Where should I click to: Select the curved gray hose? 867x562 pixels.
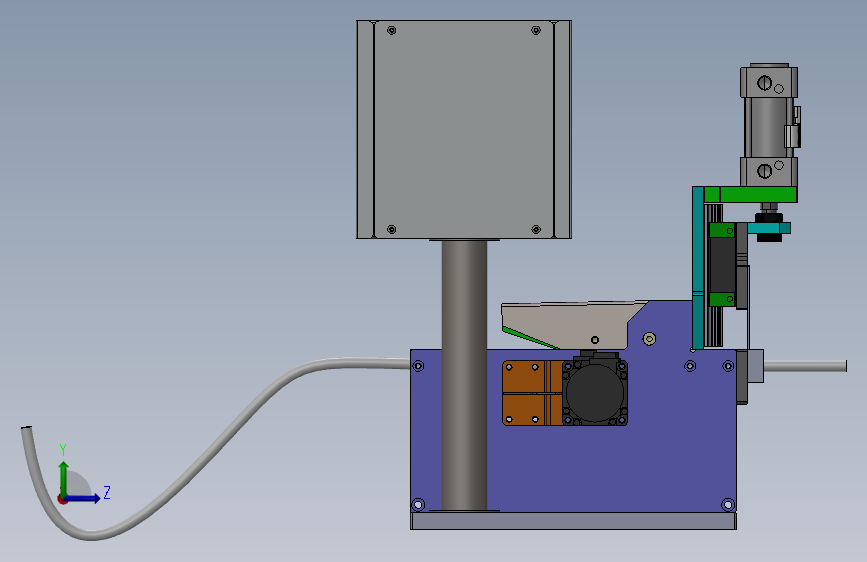[x=216, y=443]
